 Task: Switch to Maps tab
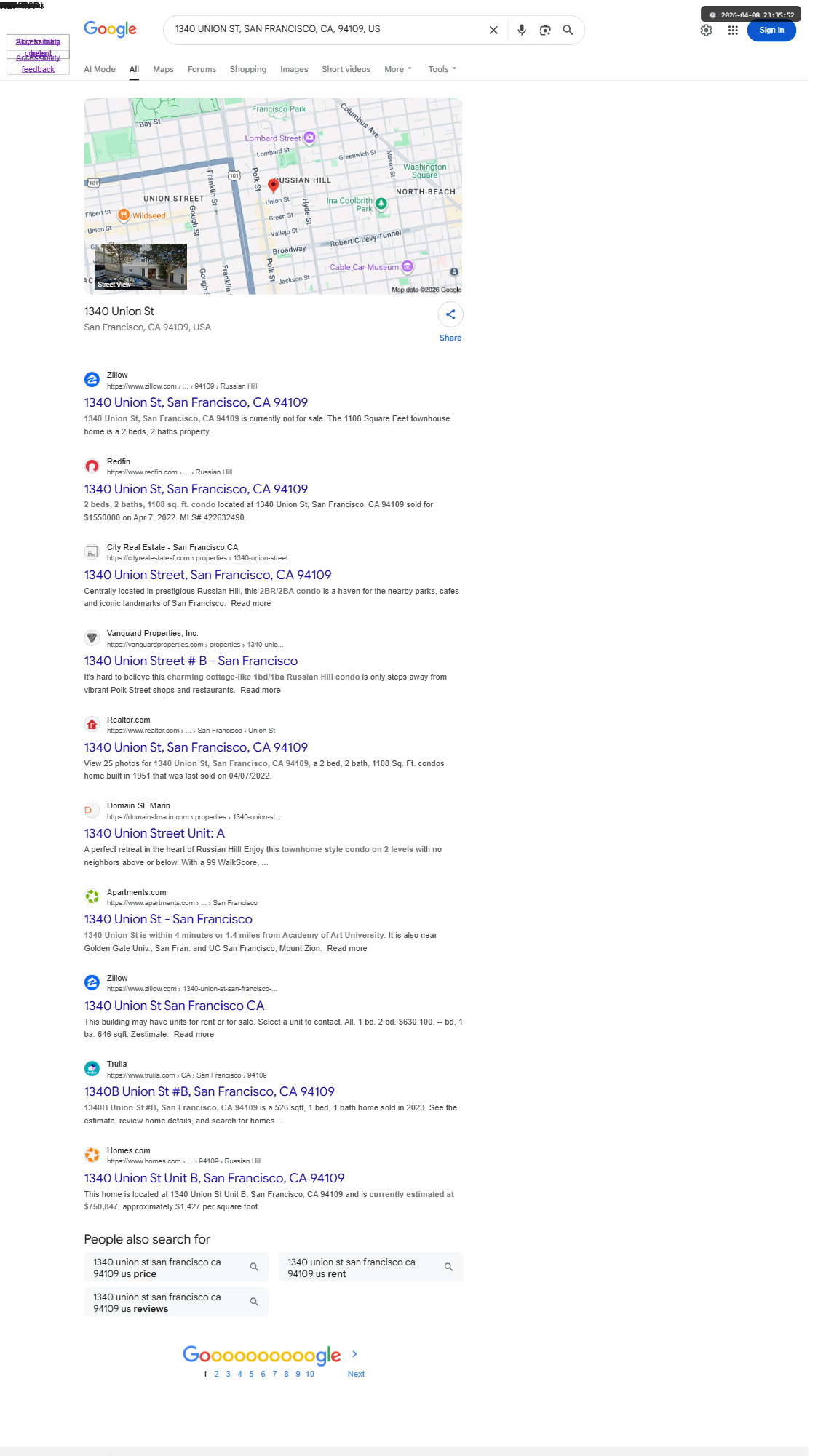[163, 69]
